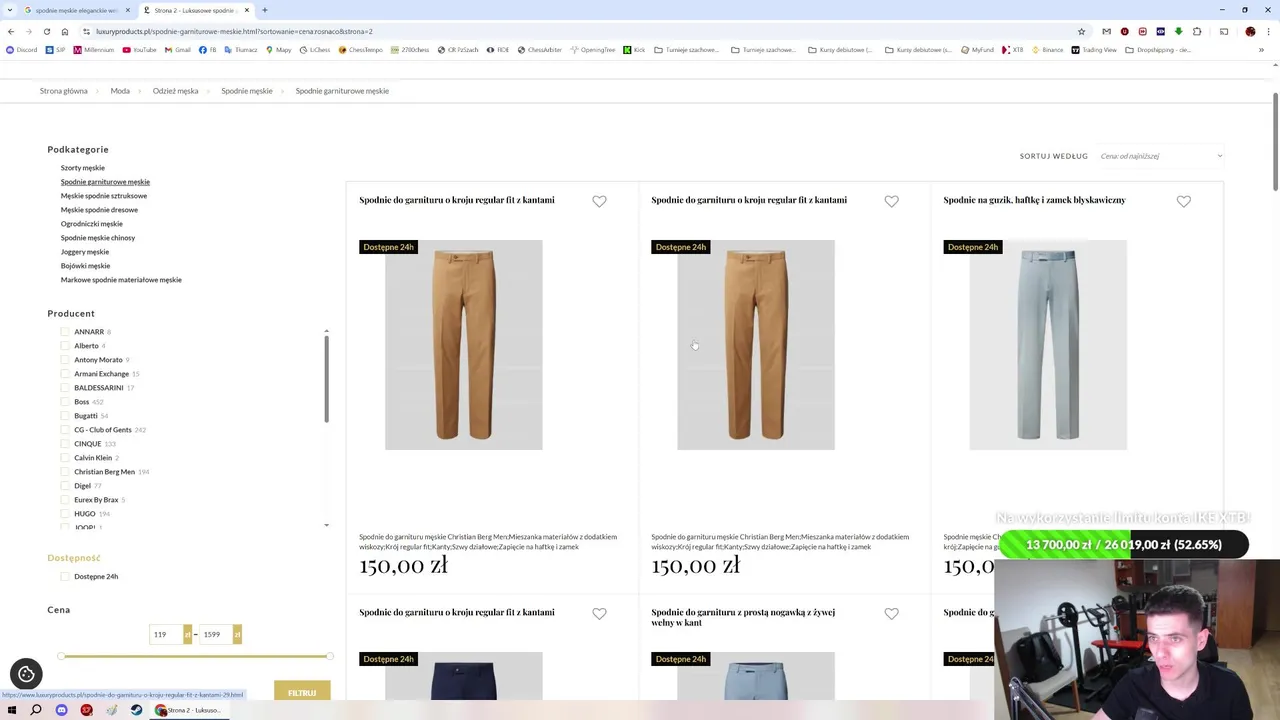Open Lichess bookmark

[315, 50]
